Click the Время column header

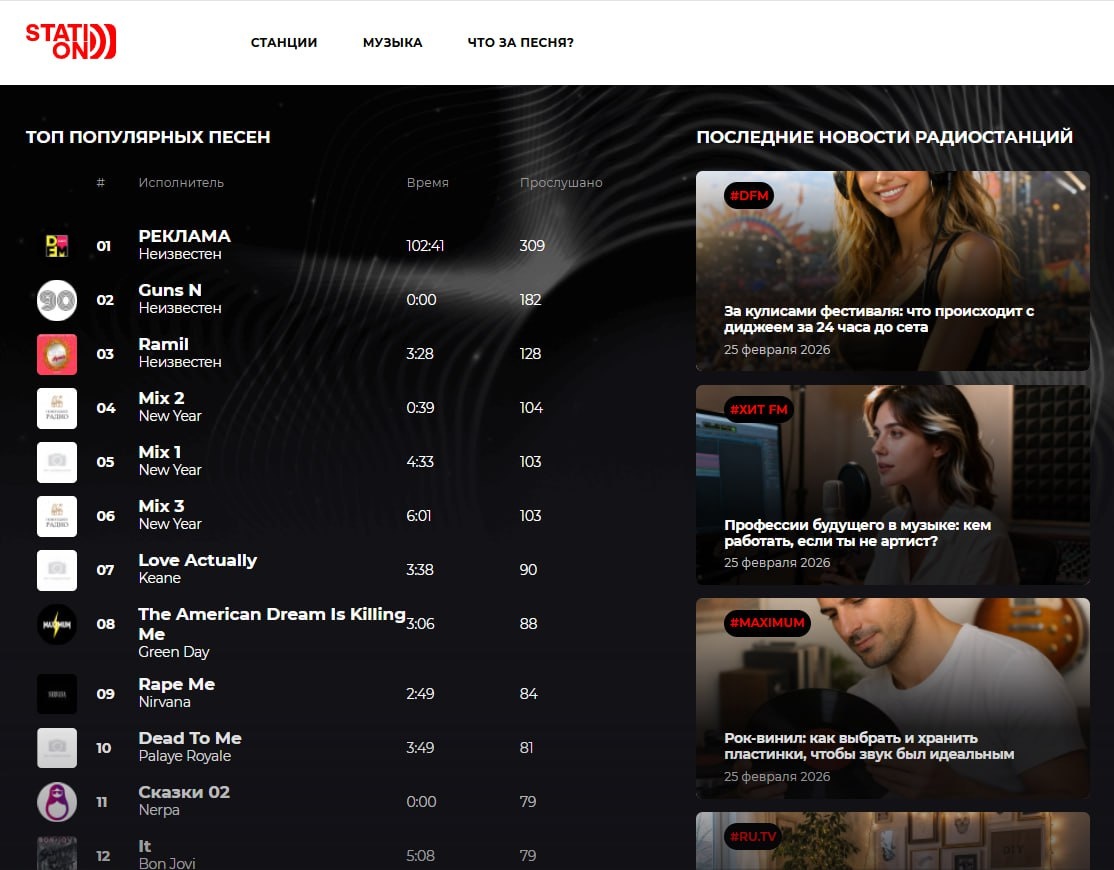tap(428, 183)
